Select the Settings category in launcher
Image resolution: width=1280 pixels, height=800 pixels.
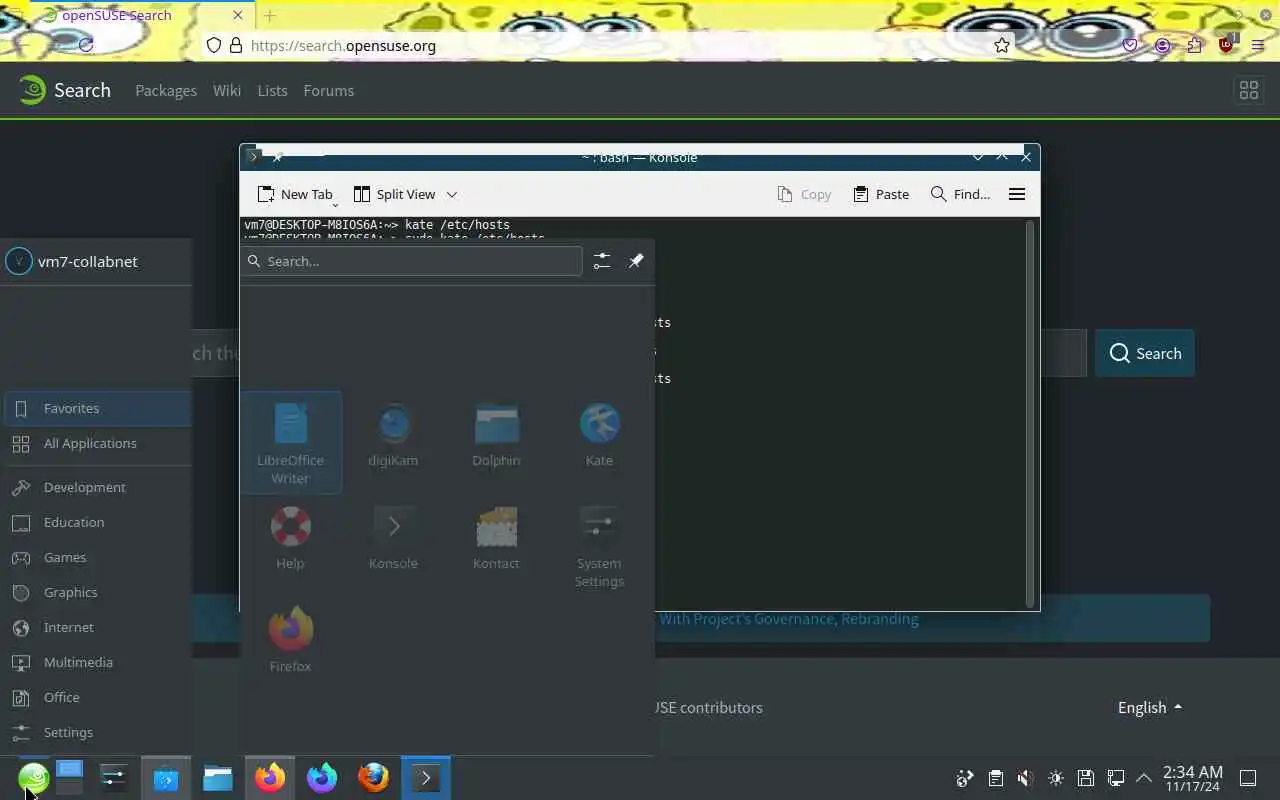tap(97, 732)
